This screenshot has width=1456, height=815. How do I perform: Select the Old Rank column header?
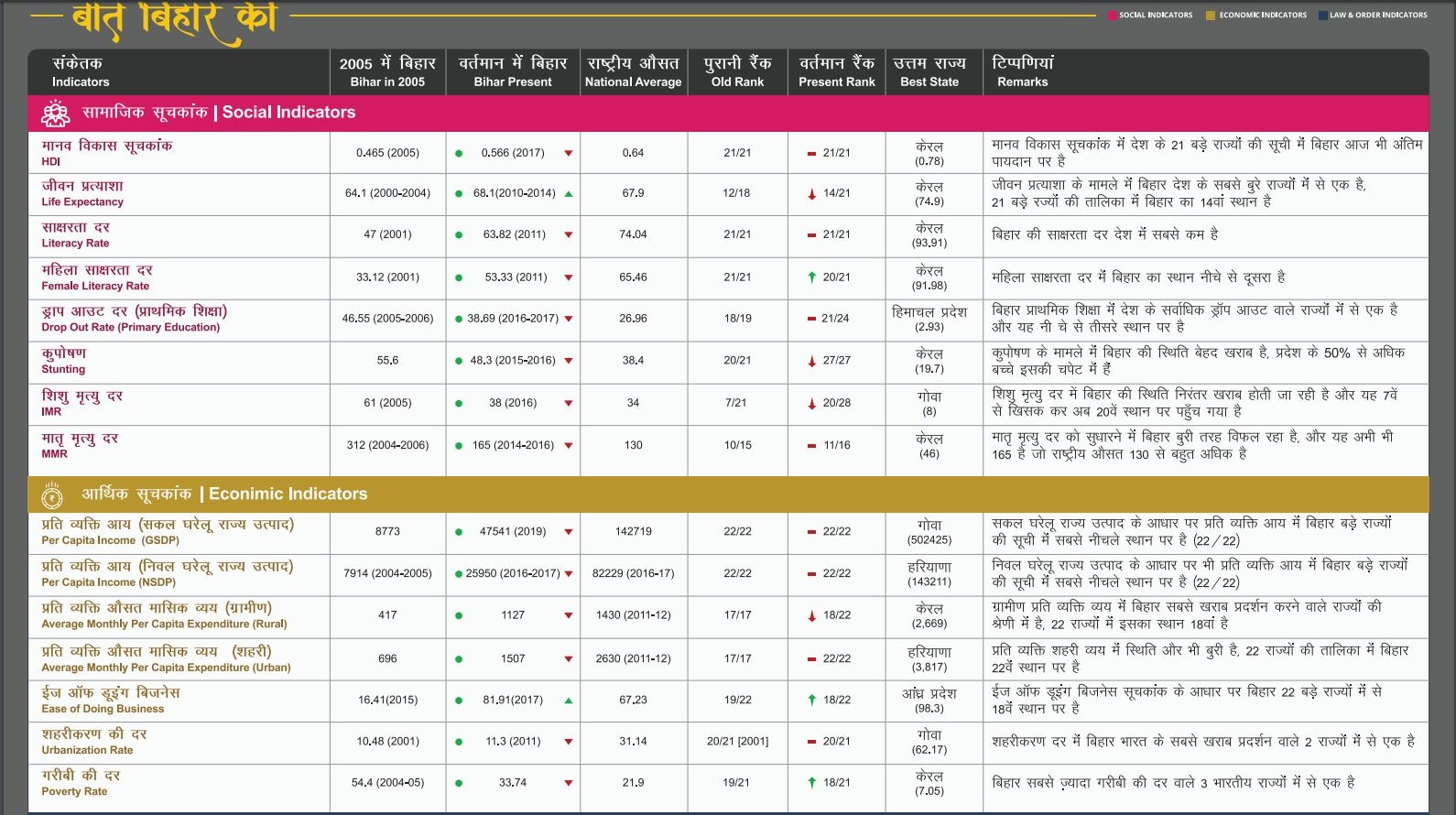pos(737,72)
